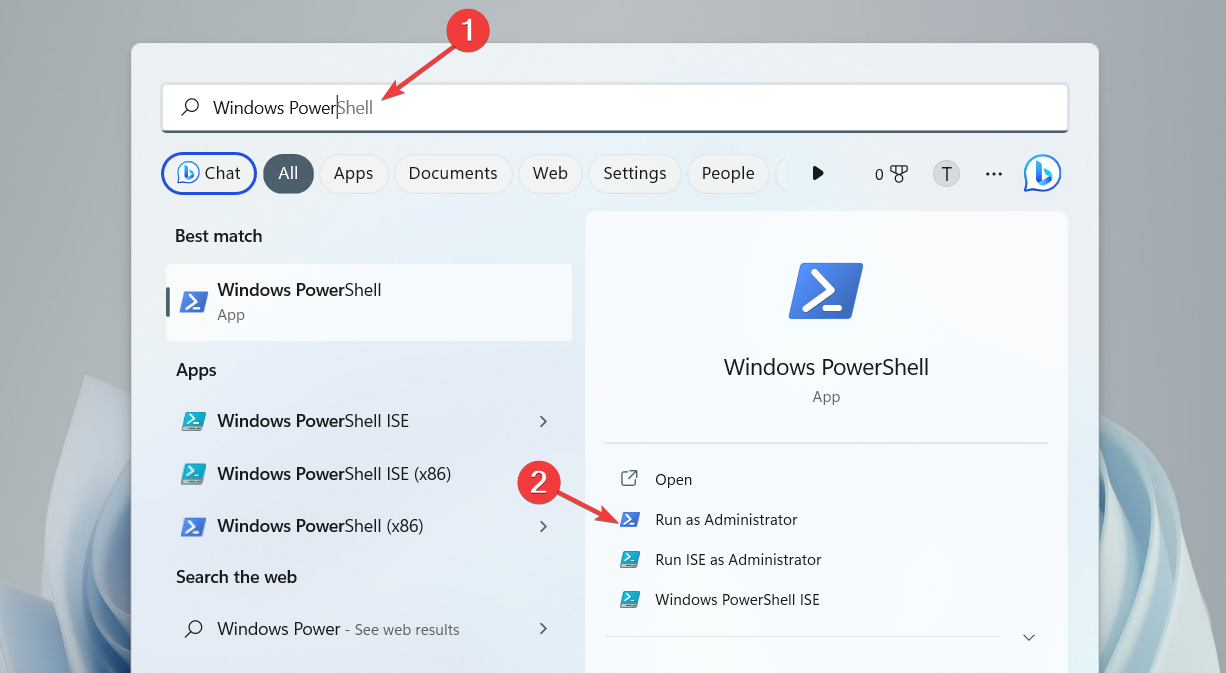The image size is (1226, 673).
Task: Select the Windows PowerShell icon under Best match
Action: [193, 301]
